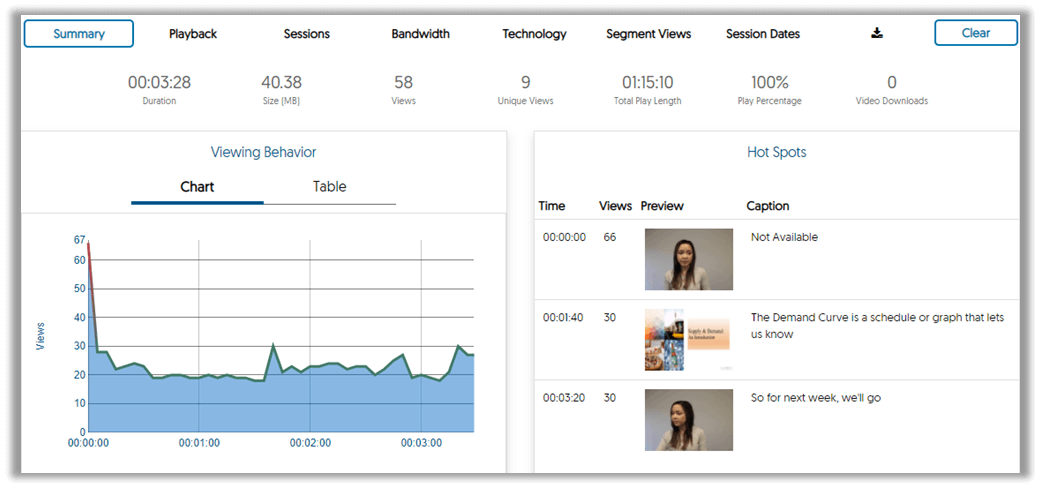1041x488 pixels.
Task: Click the 01:15:10 Total Play Length
Action: 647,82
